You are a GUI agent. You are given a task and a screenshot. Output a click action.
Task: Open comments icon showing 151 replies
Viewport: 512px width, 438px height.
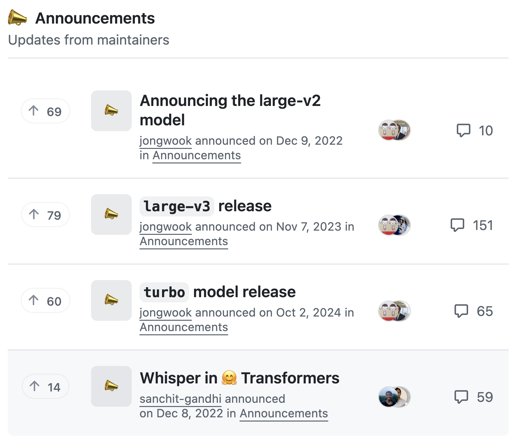[457, 225]
